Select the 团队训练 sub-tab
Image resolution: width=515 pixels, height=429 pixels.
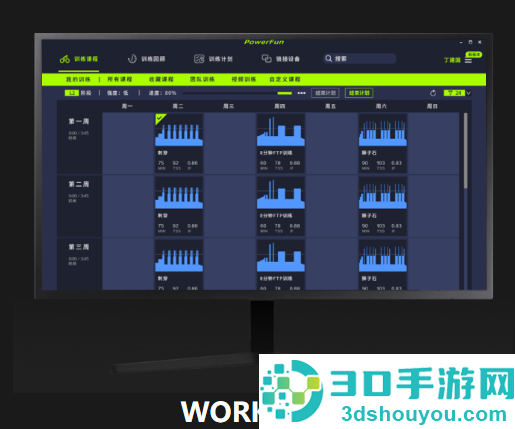[202, 79]
